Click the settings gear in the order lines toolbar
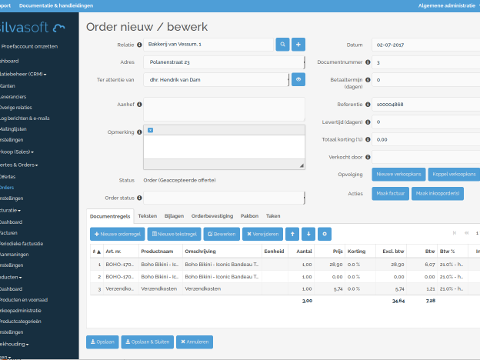Viewport: 480px width, 360px height. click(324, 234)
